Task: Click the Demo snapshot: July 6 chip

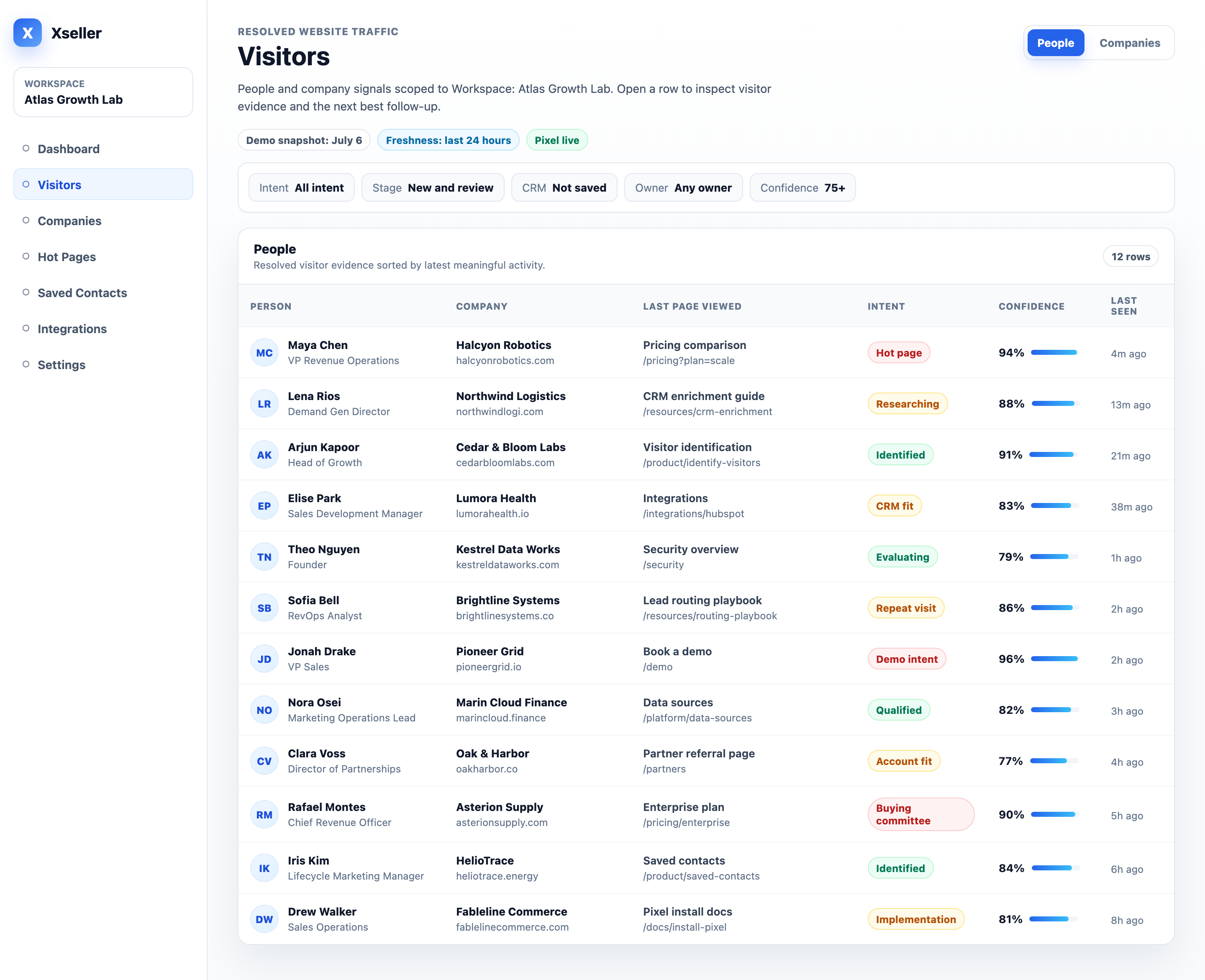Action: click(x=304, y=140)
